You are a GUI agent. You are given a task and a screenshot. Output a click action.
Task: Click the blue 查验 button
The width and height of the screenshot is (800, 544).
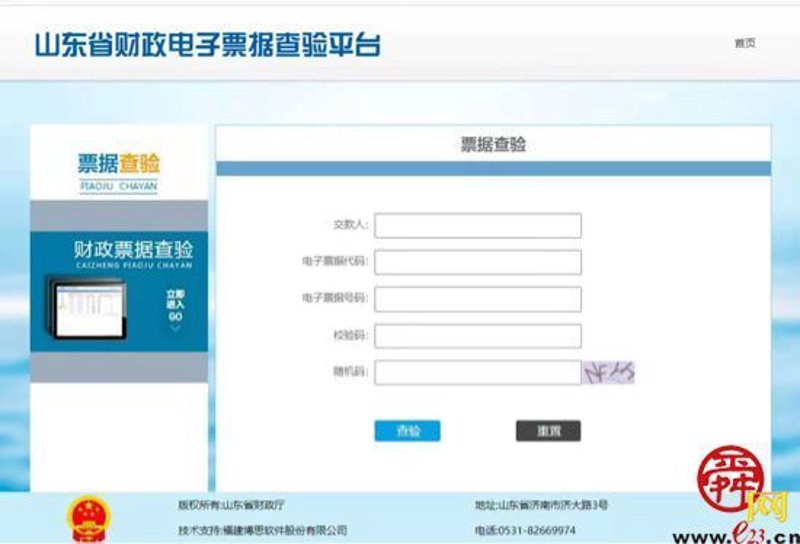click(407, 431)
